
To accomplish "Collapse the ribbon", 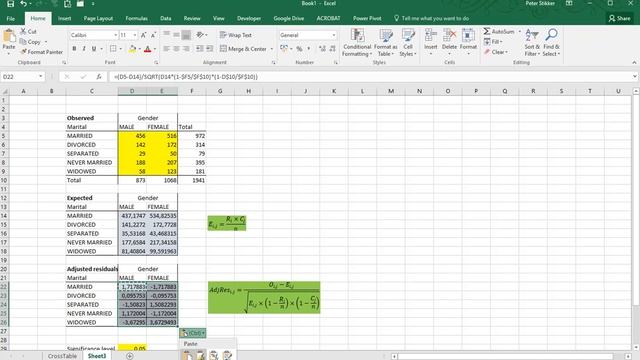I will [634, 62].
